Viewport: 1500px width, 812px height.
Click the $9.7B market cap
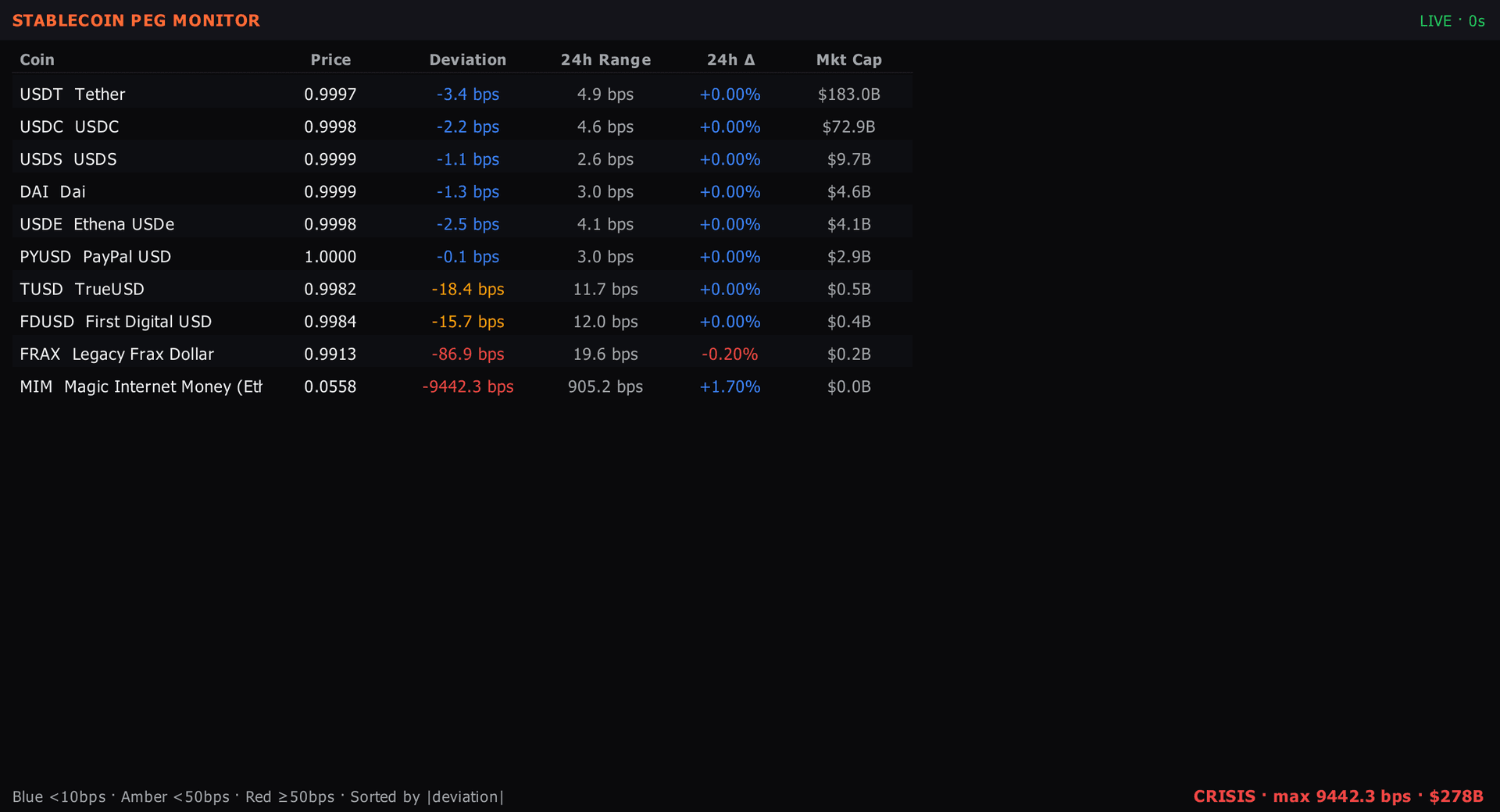(849, 159)
